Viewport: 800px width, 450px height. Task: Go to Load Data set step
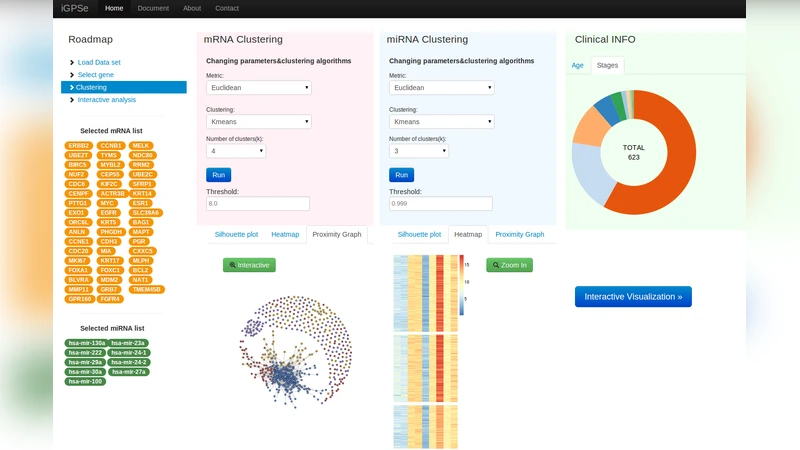(99, 62)
